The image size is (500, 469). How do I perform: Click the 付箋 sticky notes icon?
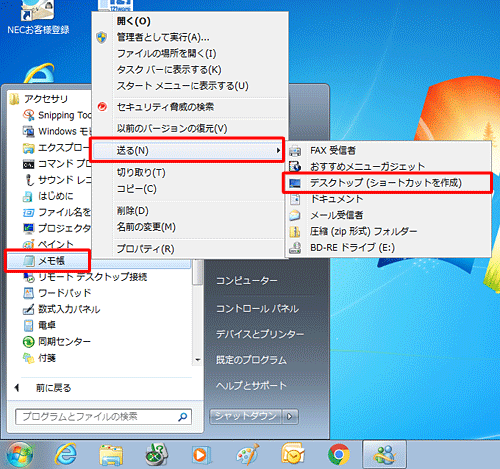click(29, 358)
